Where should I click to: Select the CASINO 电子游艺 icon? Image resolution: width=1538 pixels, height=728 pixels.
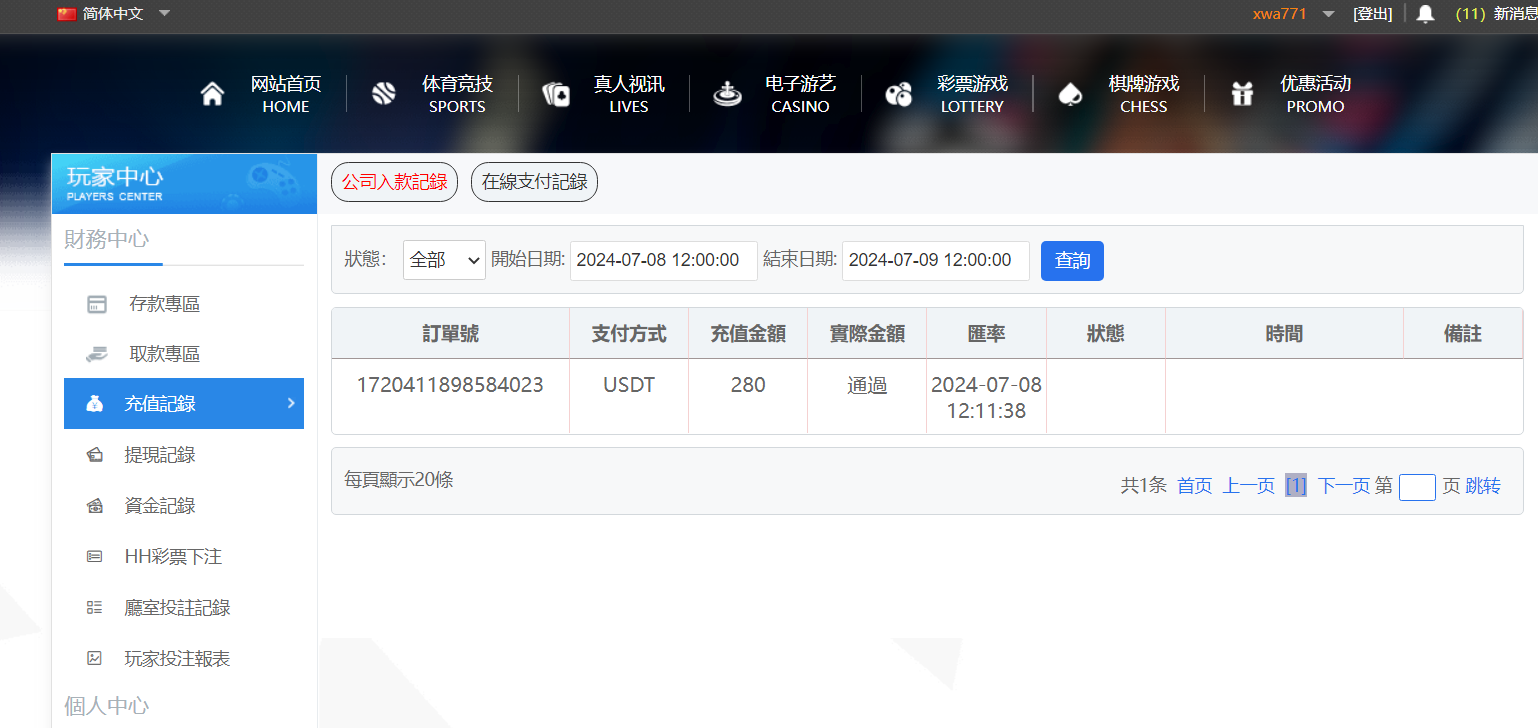click(x=727, y=93)
